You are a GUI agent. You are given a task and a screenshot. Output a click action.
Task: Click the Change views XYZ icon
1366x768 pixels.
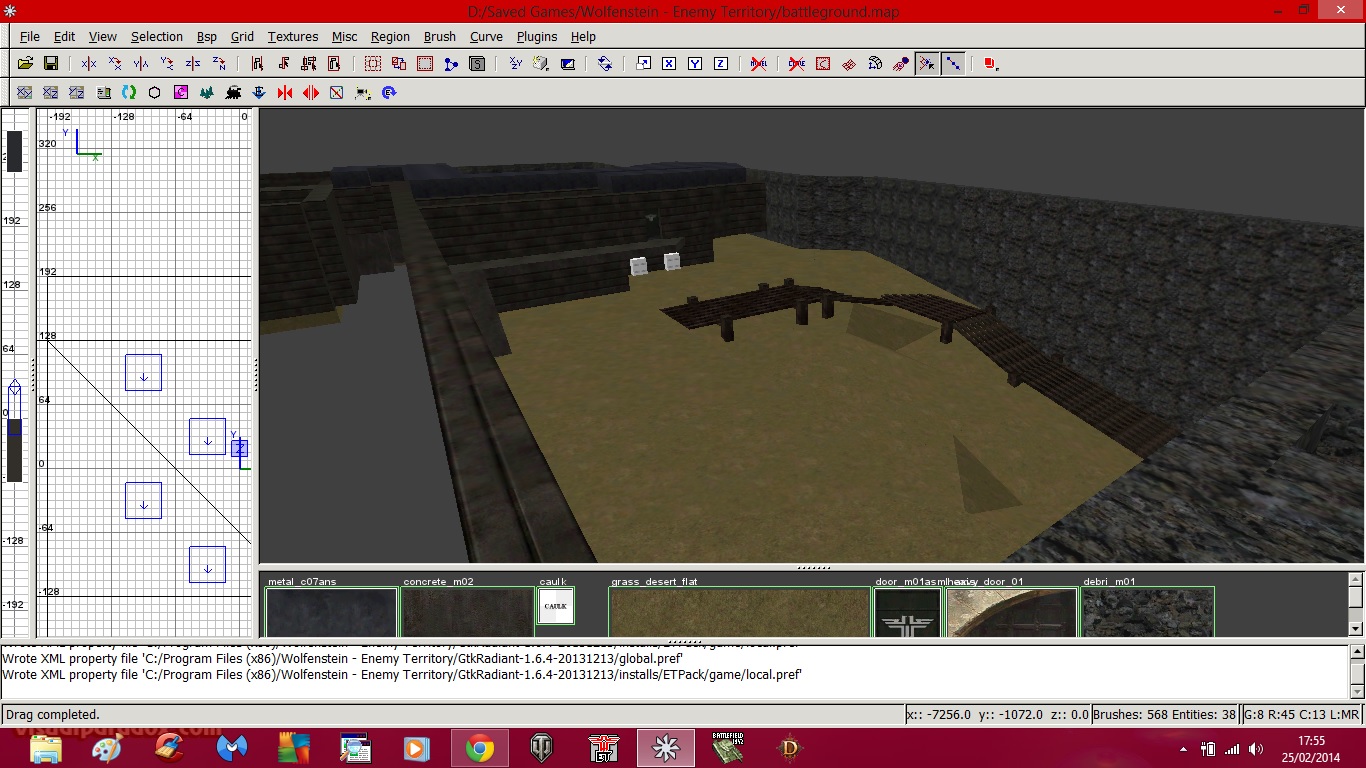click(x=515, y=63)
